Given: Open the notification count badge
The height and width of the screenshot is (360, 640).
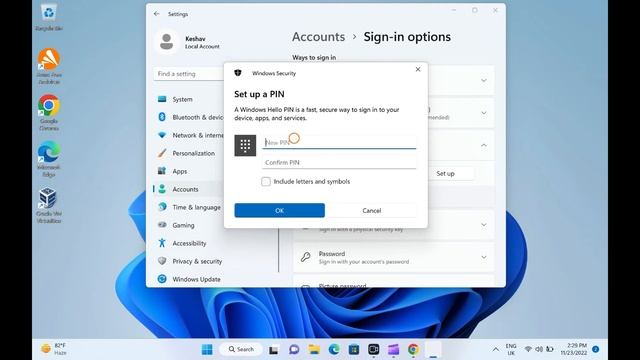Looking at the screenshot, I should click(596, 349).
